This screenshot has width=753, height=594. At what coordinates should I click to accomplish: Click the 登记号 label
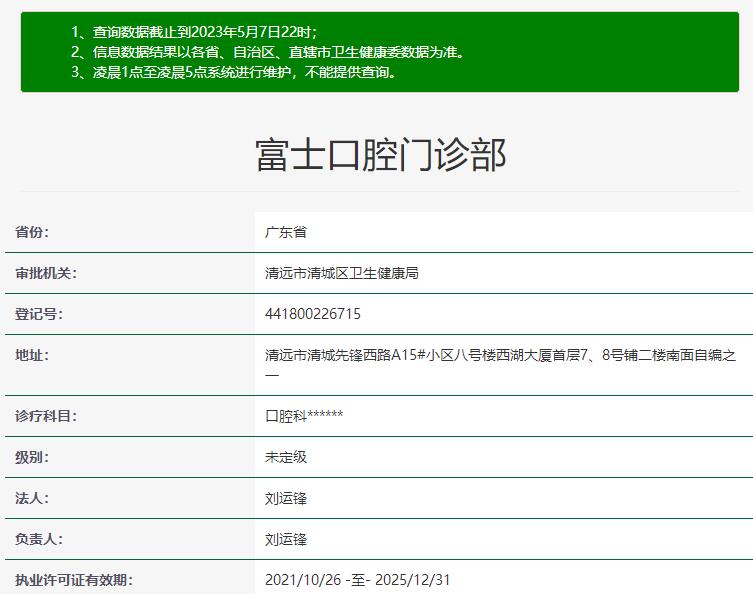click(39, 314)
